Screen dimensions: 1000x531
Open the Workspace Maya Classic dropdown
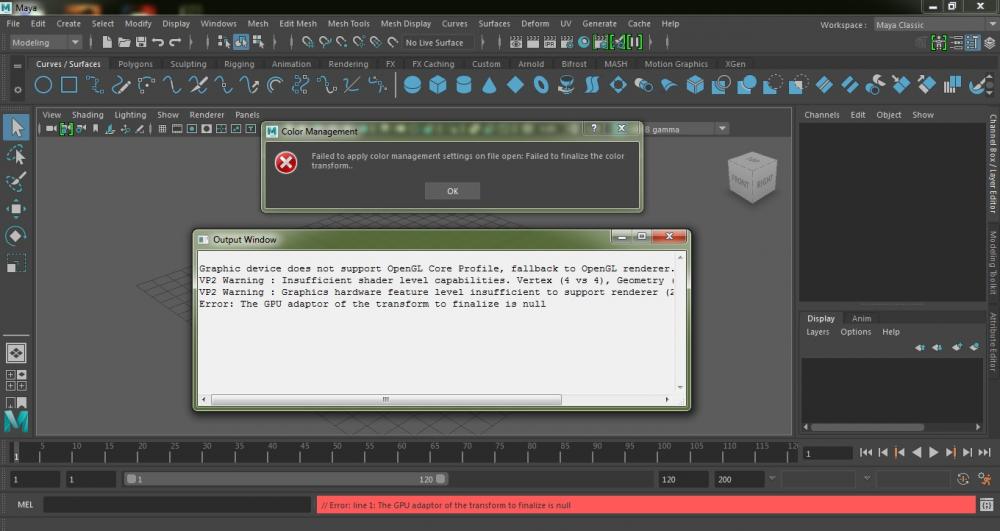pos(935,25)
